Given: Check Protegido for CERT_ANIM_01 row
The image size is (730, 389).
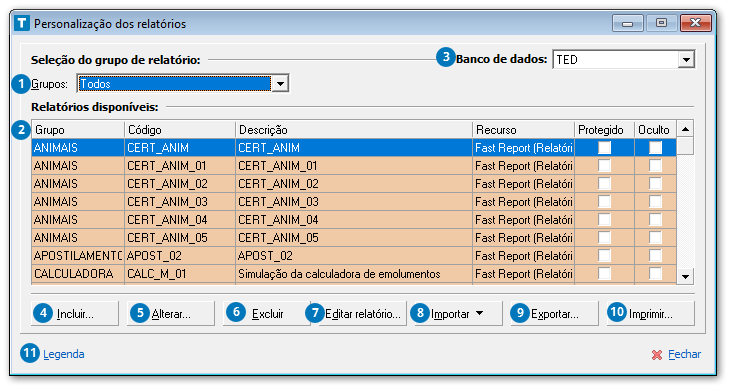Looking at the screenshot, I should [x=604, y=166].
